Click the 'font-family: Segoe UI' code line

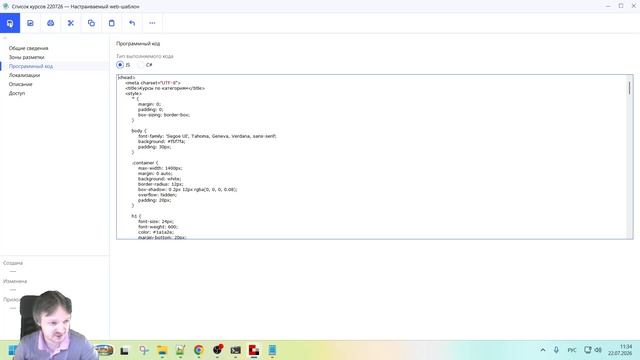click(207, 136)
